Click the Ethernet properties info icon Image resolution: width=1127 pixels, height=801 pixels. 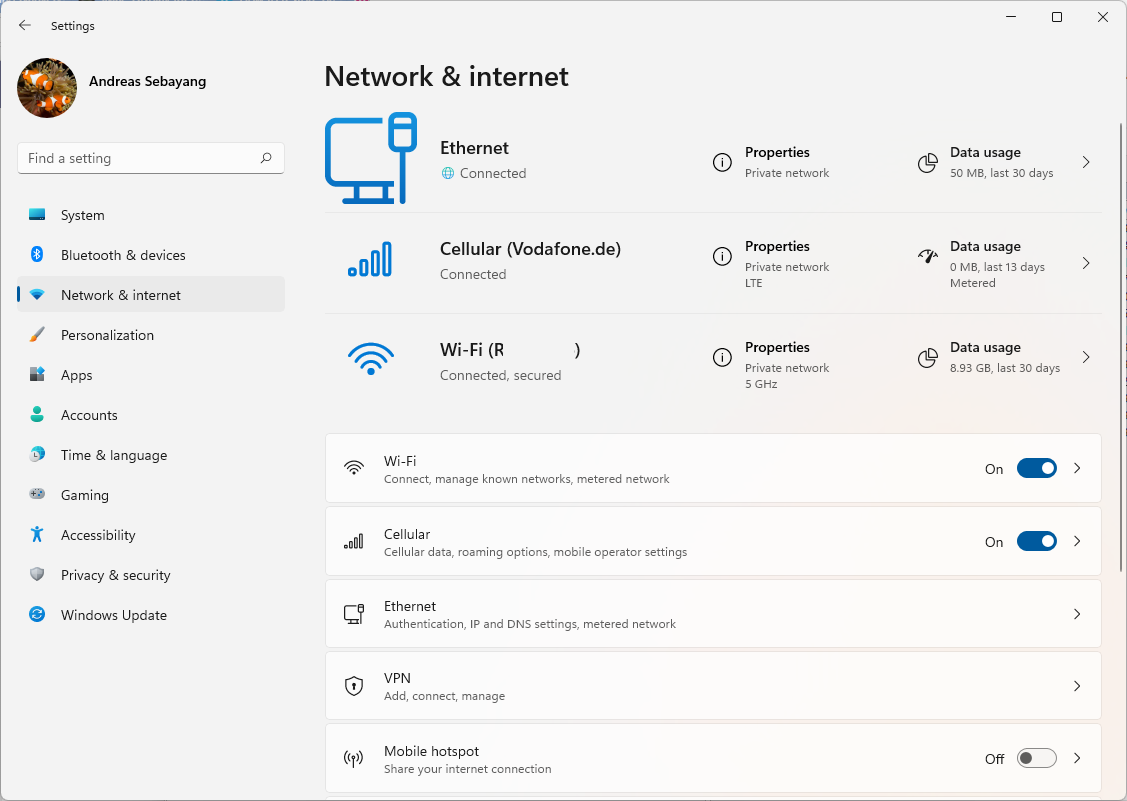click(x=722, y=162)
